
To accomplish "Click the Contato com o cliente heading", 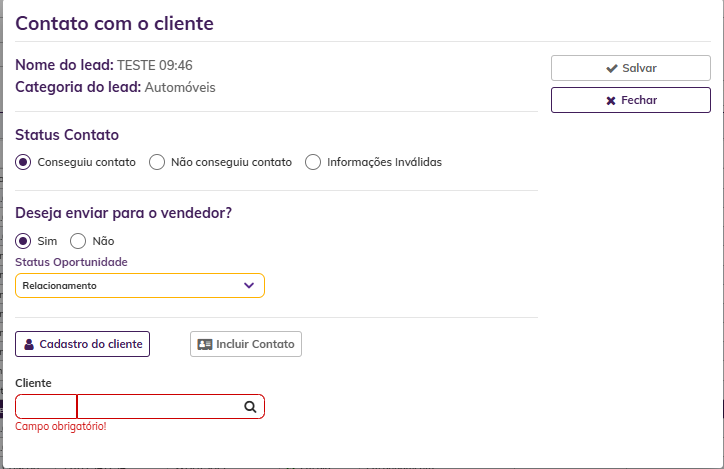I will [x=114, y=22].
